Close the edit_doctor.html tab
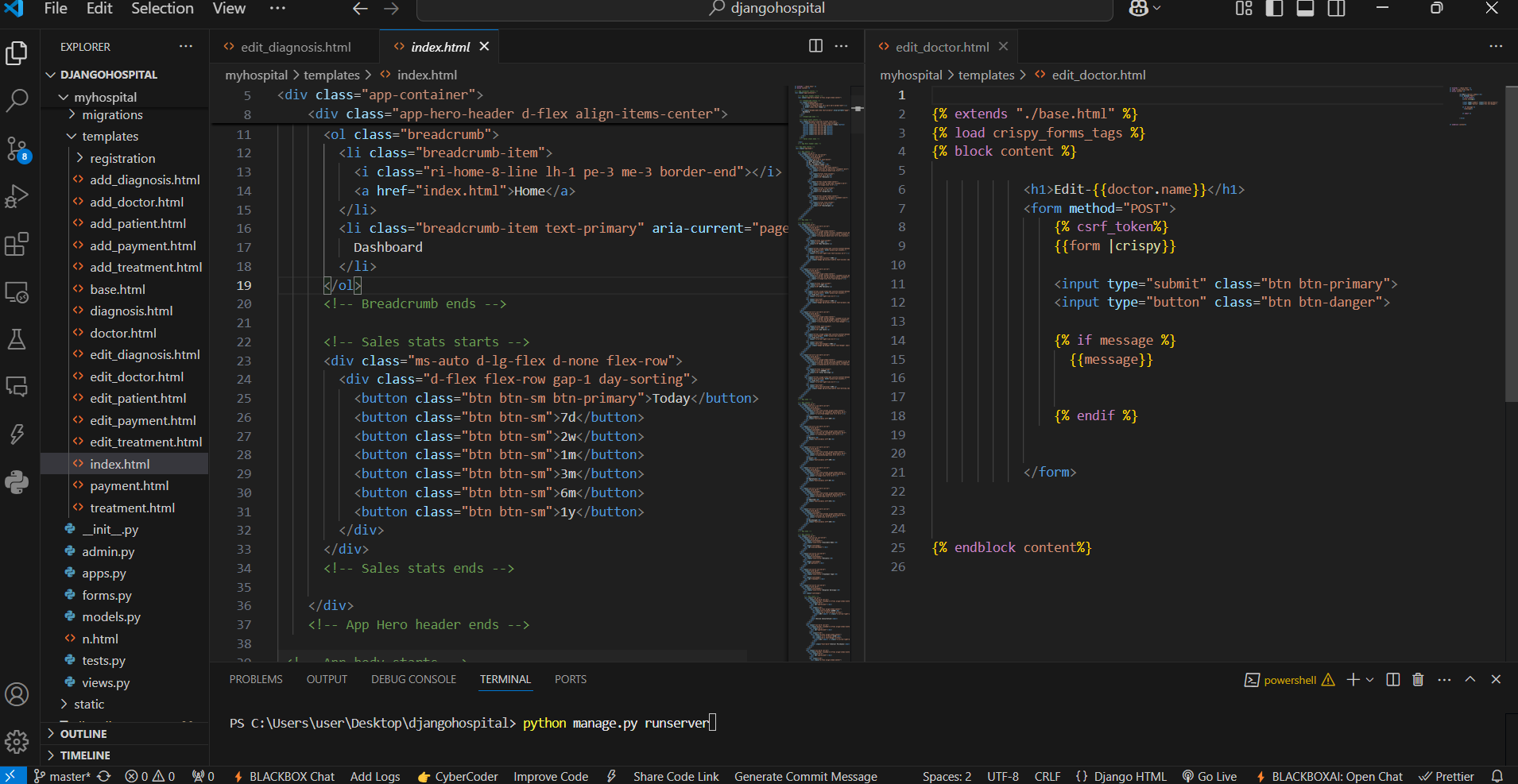The width and height of the screenshot is (1518, 784). [1003, 47]
